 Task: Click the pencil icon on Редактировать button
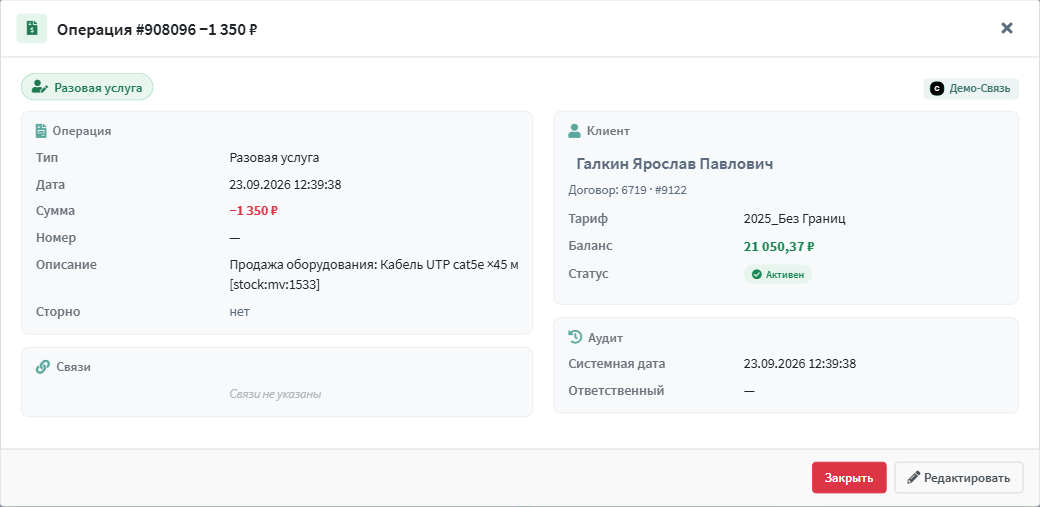click(x=913, y=477)
